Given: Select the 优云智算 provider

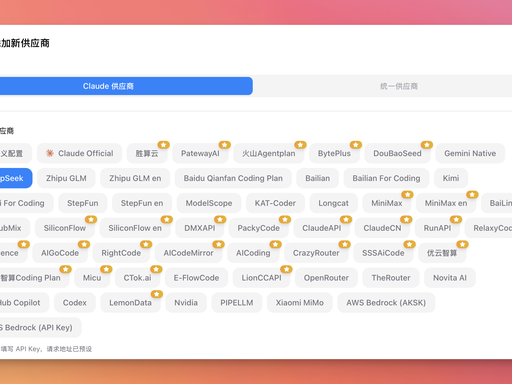Looking at the screenshot, I should coord(442,253).
